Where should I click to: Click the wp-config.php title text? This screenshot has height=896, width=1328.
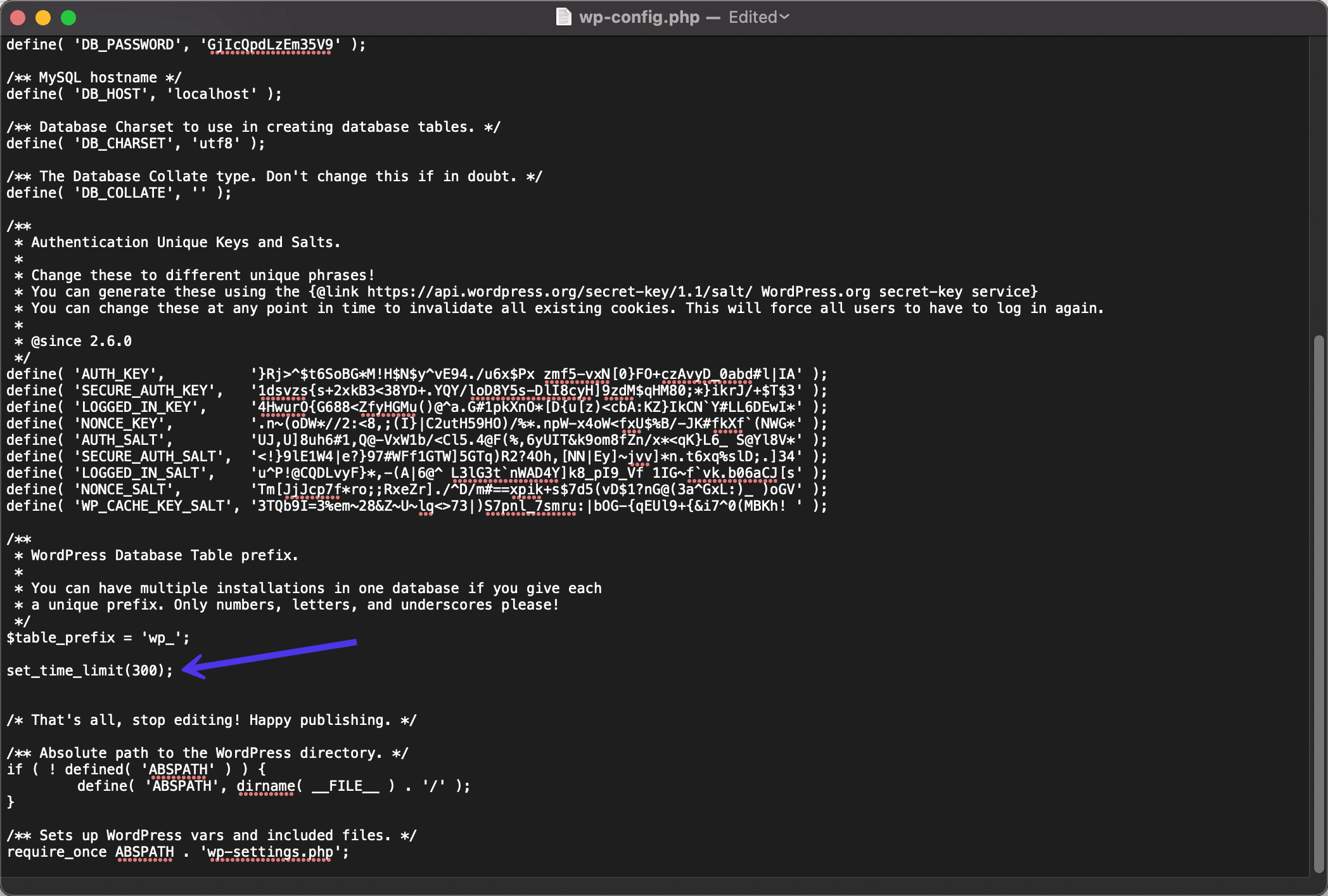click(x=639, y=17)
